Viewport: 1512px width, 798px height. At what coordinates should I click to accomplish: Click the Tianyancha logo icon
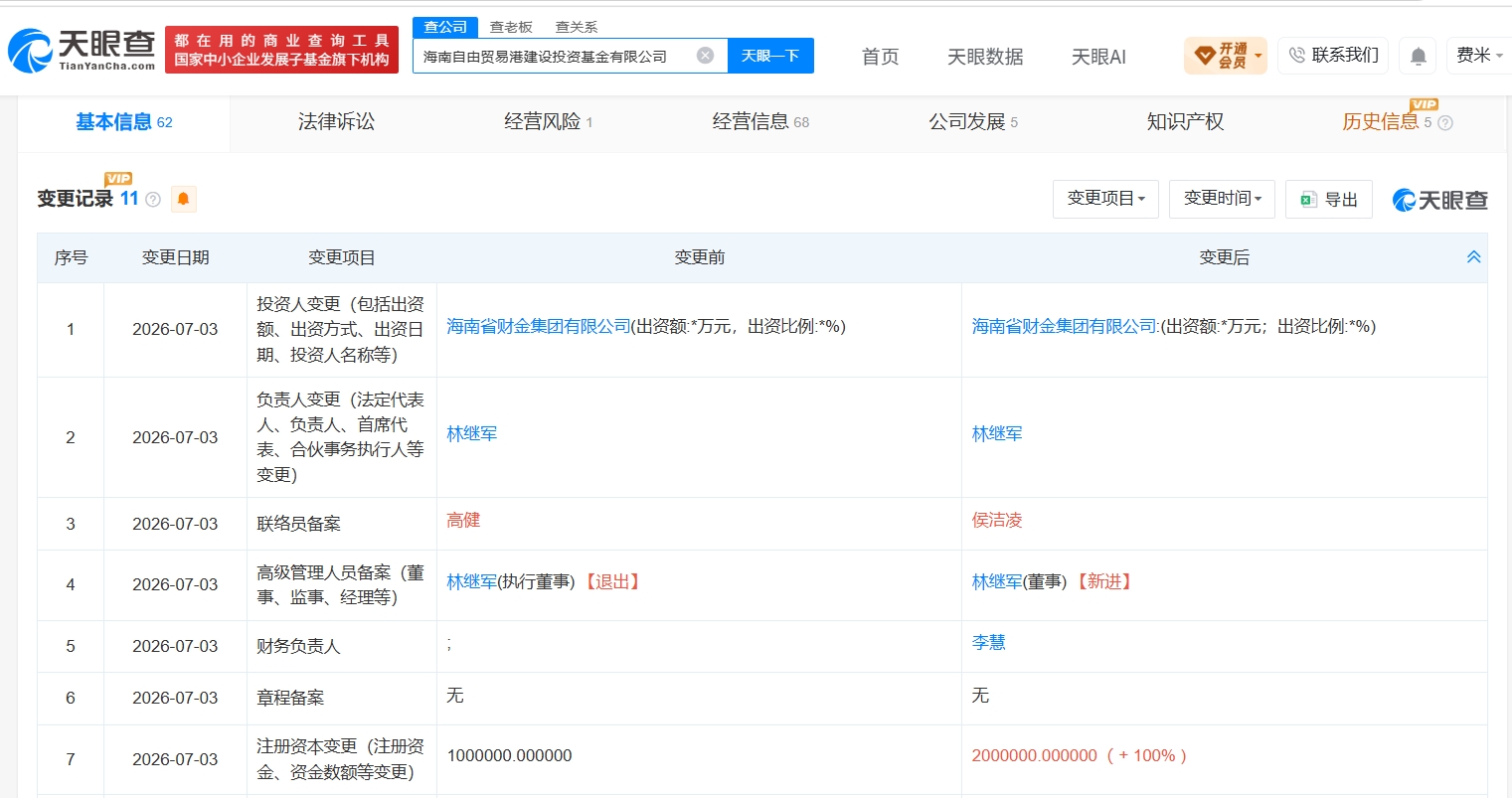tap(30, 51)
